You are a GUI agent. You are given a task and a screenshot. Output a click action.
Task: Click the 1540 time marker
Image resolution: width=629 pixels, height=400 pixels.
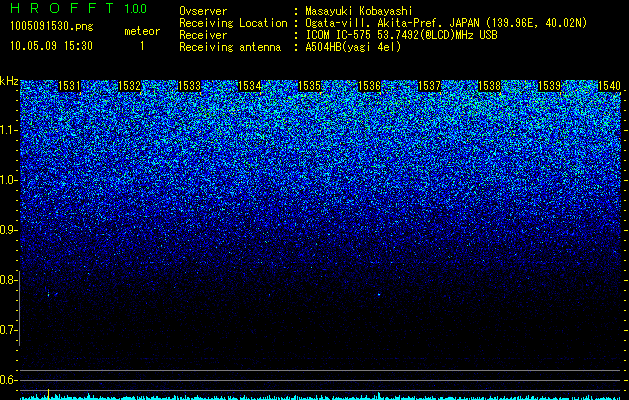pyautogui.click(x=609, y=86)
